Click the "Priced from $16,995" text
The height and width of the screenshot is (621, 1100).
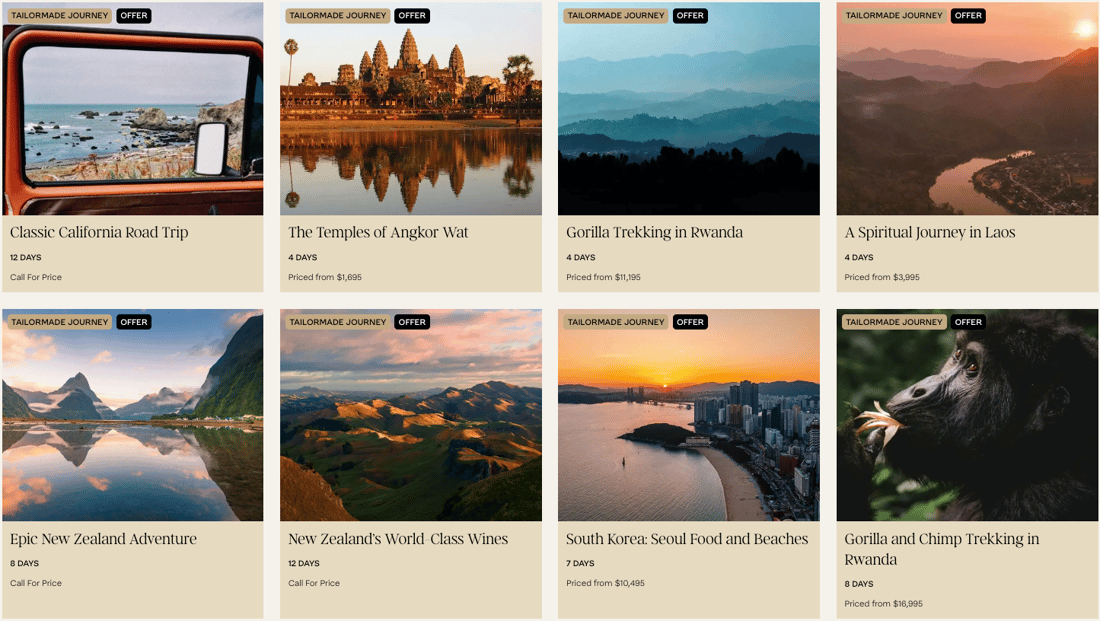[x=883, y=603]
